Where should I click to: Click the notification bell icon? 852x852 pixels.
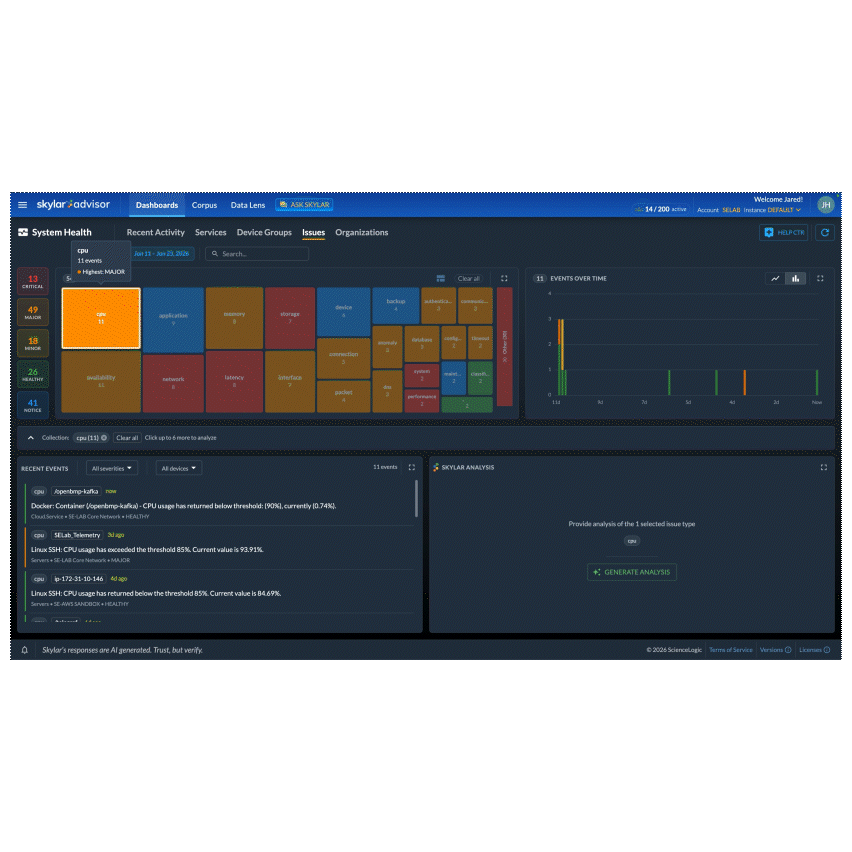pyautogui.click(x=24, y=650)
